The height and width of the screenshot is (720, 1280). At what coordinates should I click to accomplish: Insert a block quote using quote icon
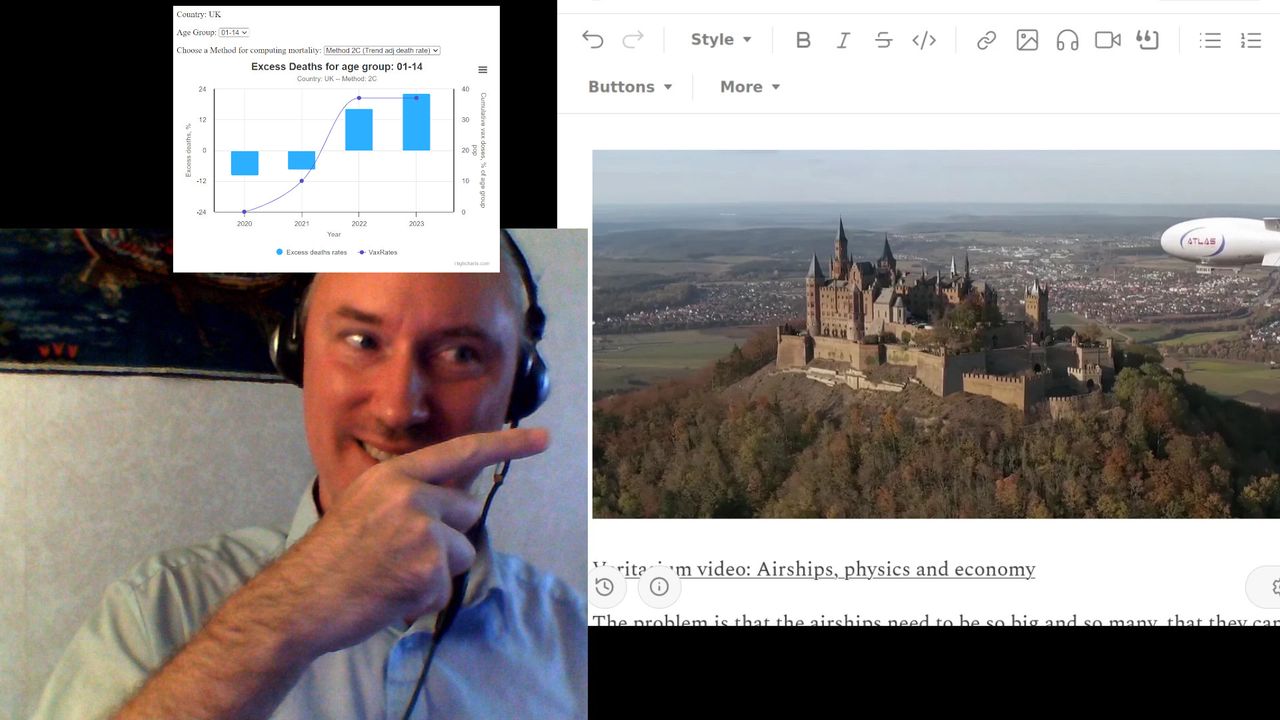click(x=1147, y=40)
